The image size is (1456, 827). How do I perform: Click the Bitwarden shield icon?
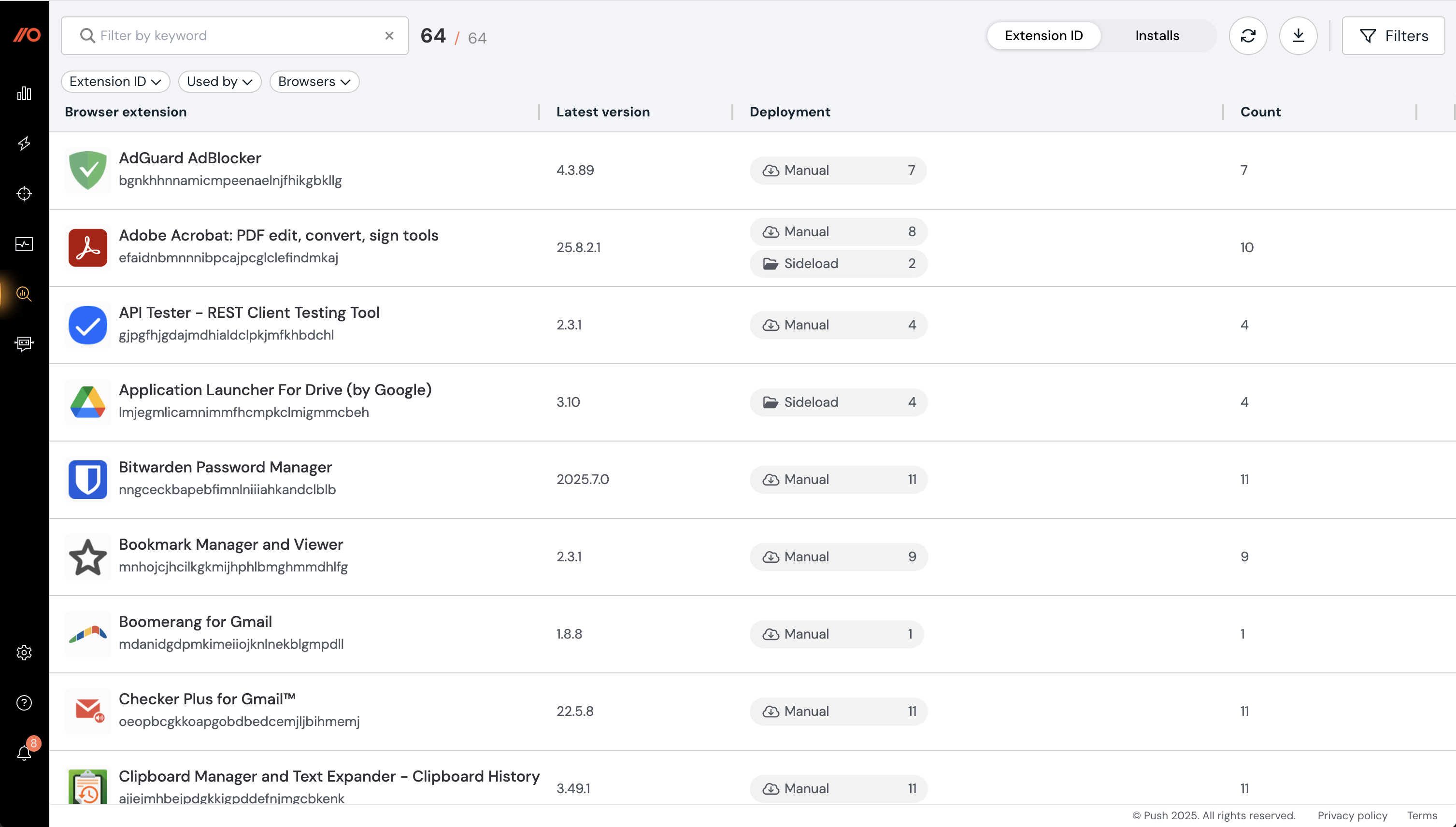click(x=87, y=479)
